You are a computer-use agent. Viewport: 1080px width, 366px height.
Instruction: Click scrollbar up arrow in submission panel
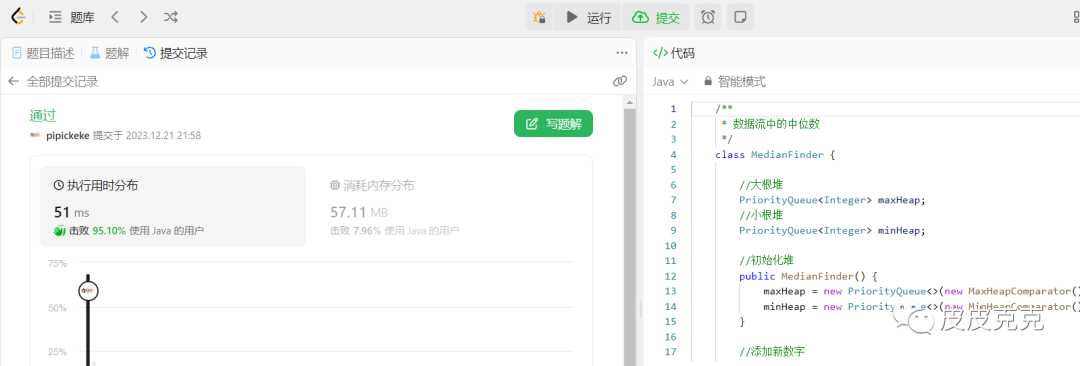(x=630, y=102)
